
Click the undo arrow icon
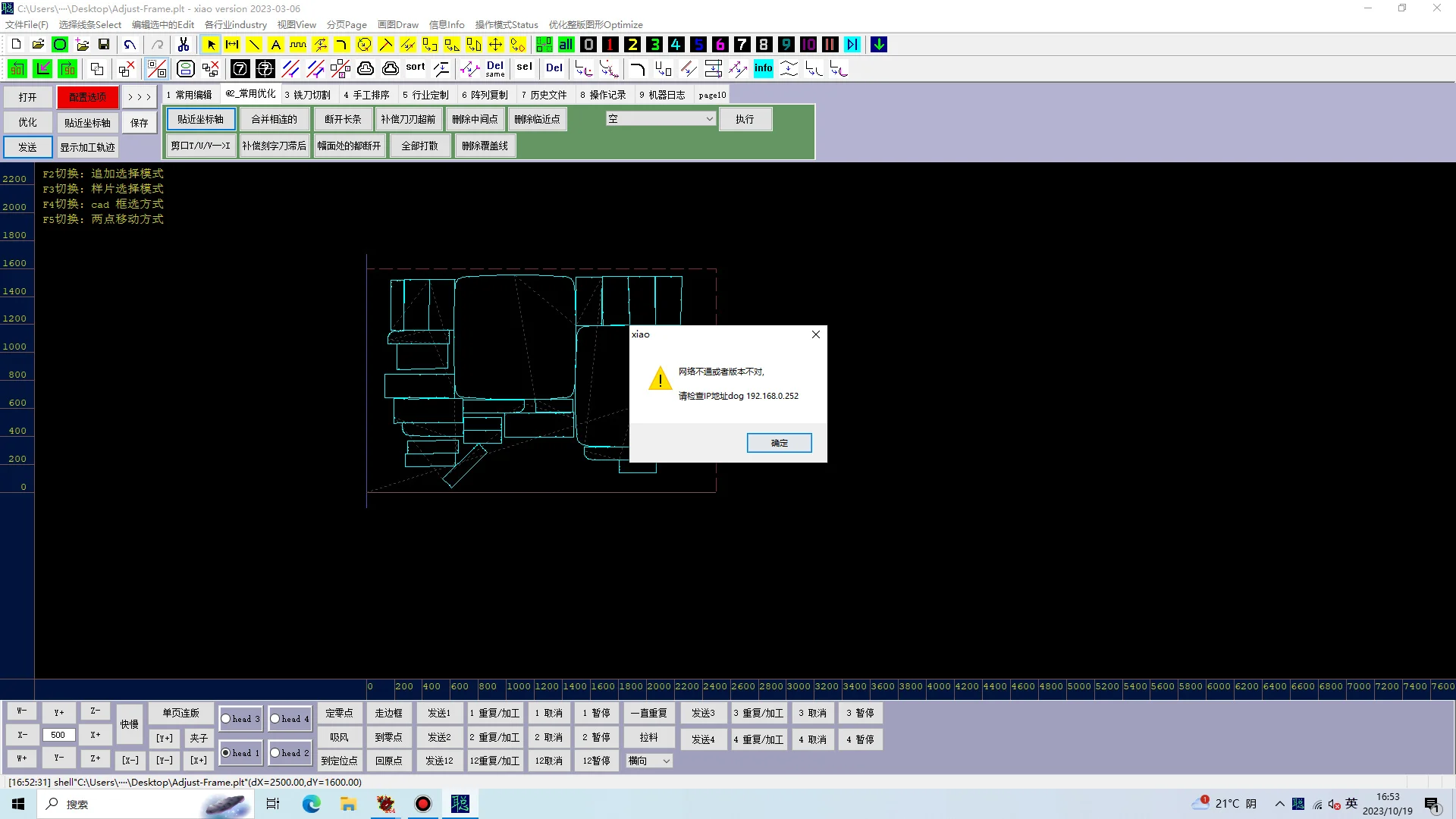(x=130, y=45)
